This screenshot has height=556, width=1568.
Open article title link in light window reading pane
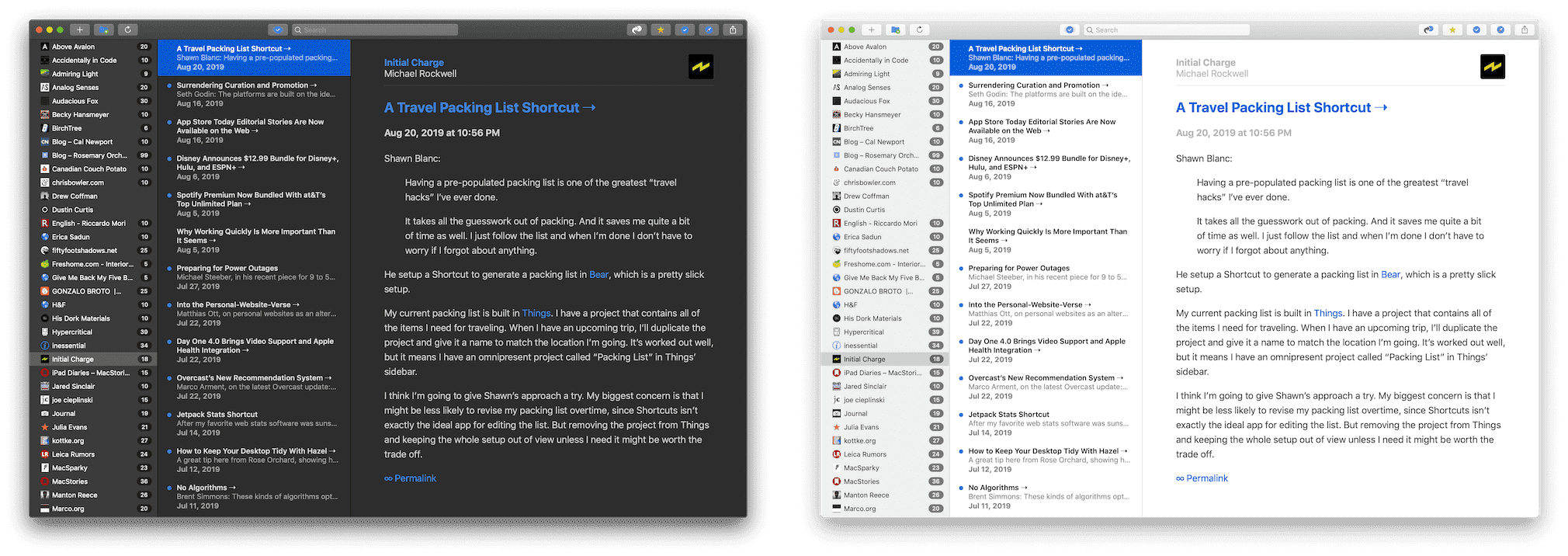point(1282,107)
